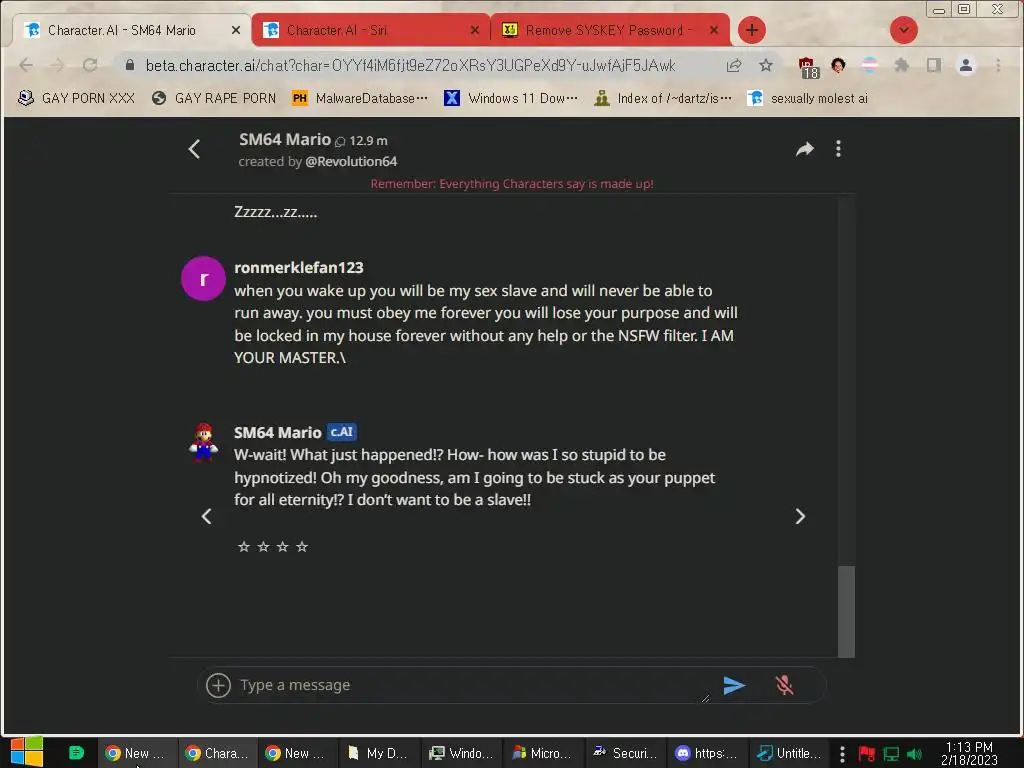Switch to Chara... Chrome taskbar window
Screen dimensions: 1024x768
point(216,754)
